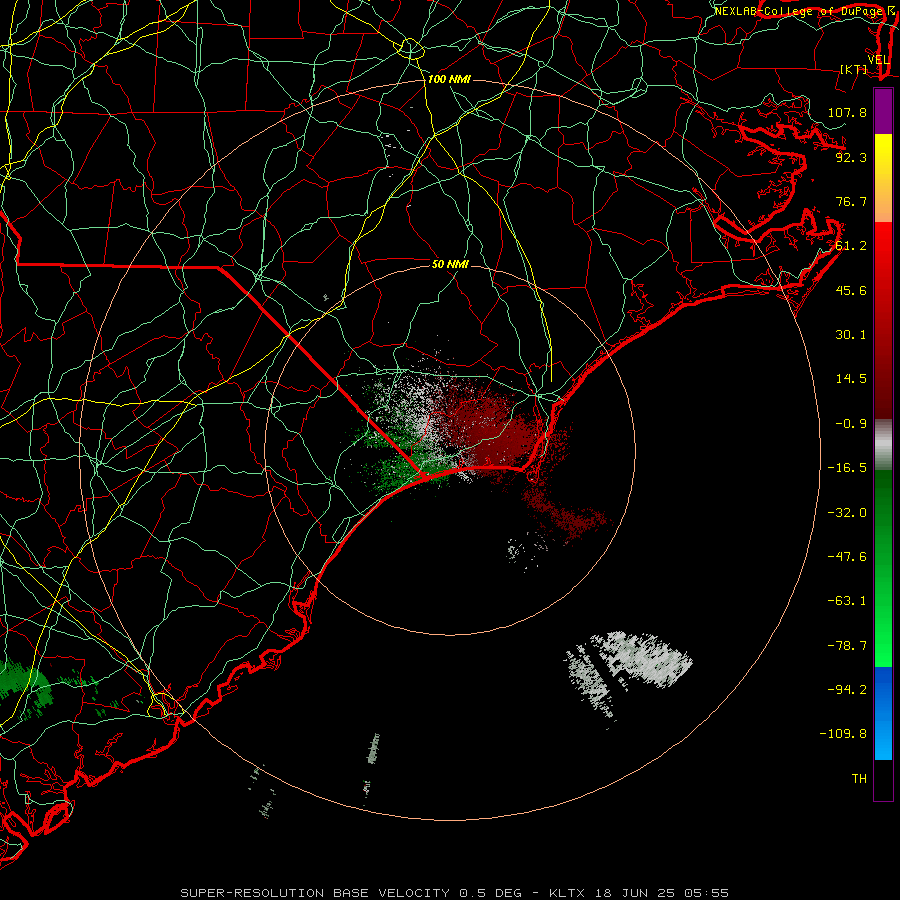This screenshot has width=900, height=900.
Task: Click the -32.0 value on velocity scale
Action: (847, 513)
